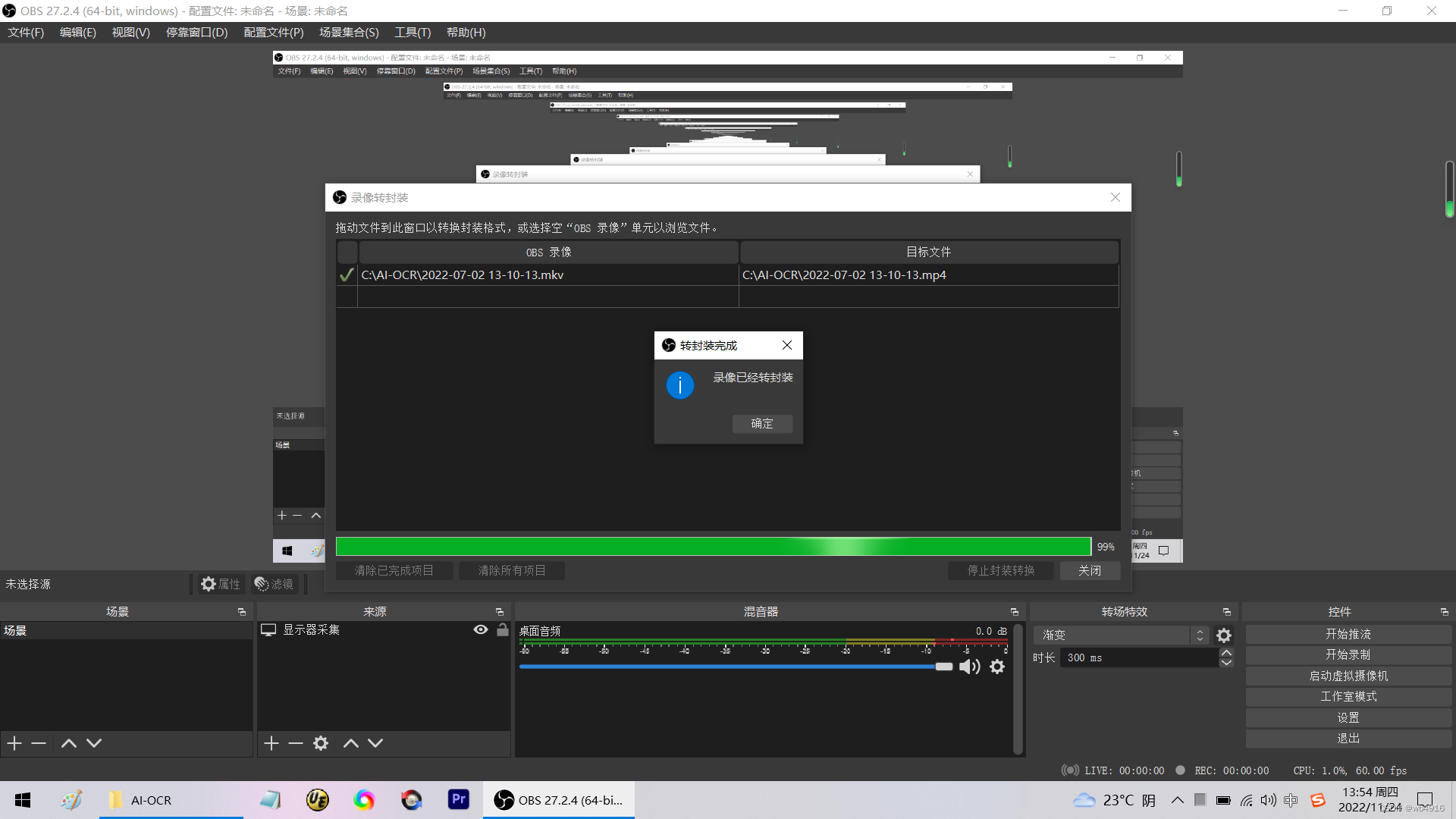Select the 场景 item in scenes list

[126, 630]
